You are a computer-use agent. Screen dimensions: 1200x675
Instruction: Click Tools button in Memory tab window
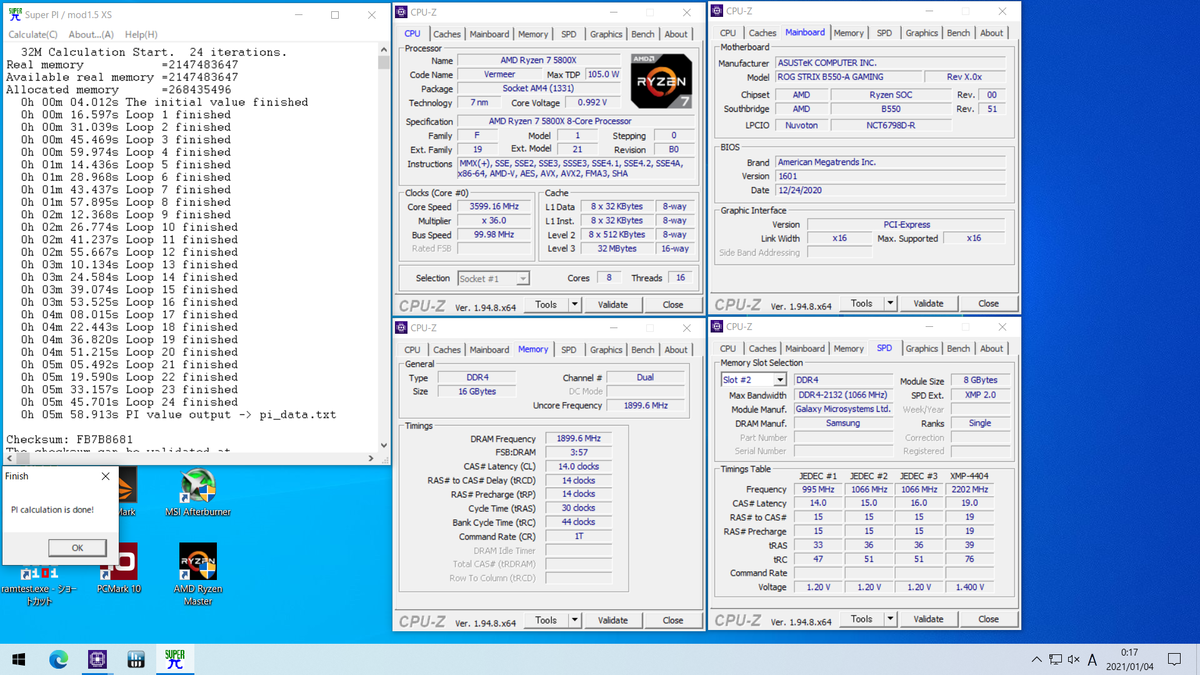546,620
